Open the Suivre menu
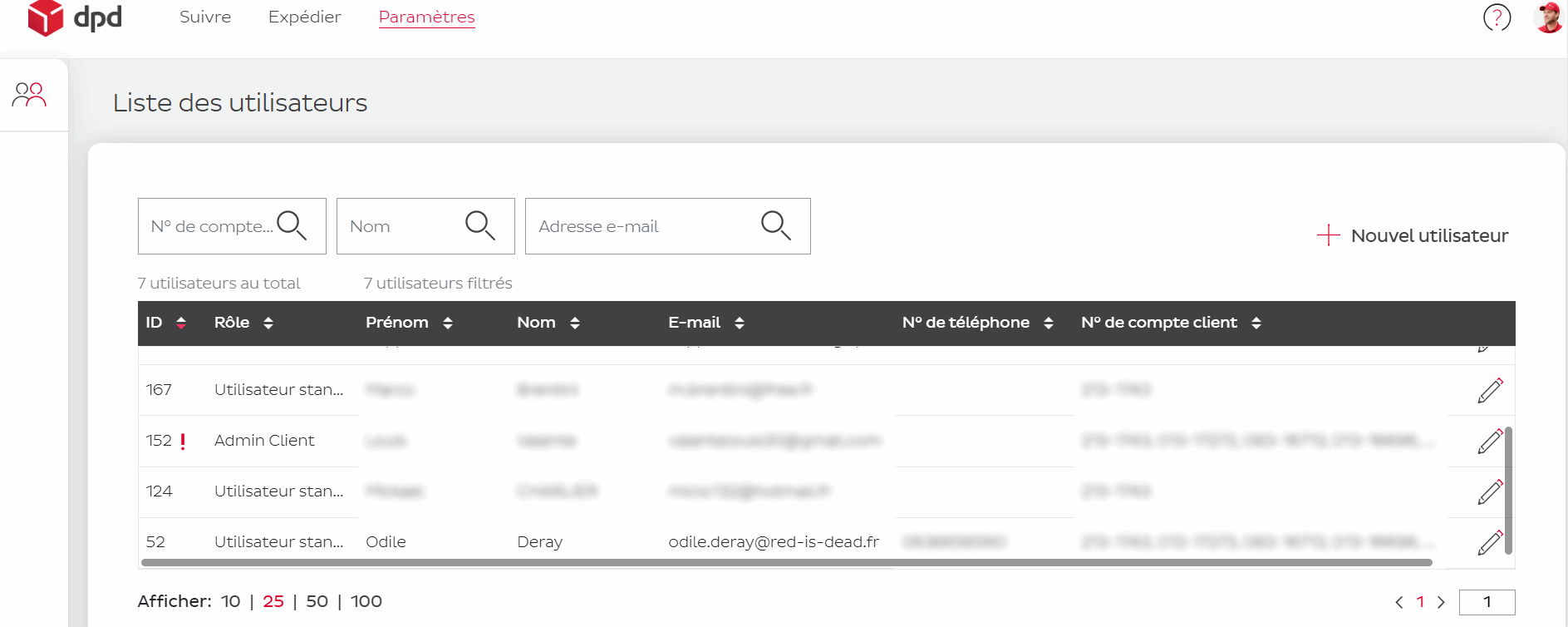Viewport: 1568px width, 627px height. (x=205, y=17)
